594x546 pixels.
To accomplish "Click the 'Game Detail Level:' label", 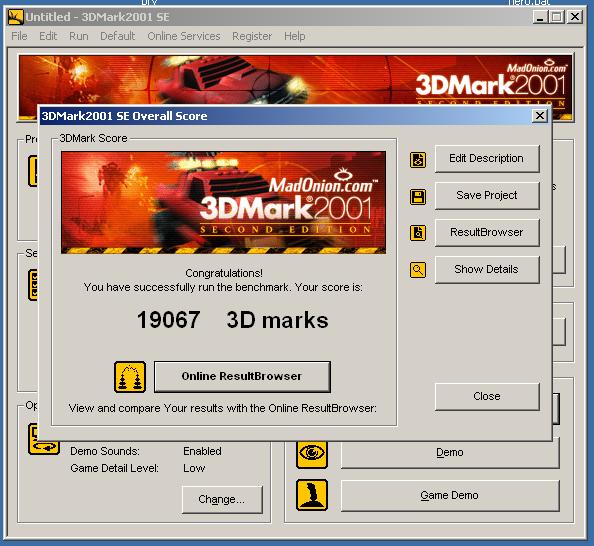I will coord(114,468).
